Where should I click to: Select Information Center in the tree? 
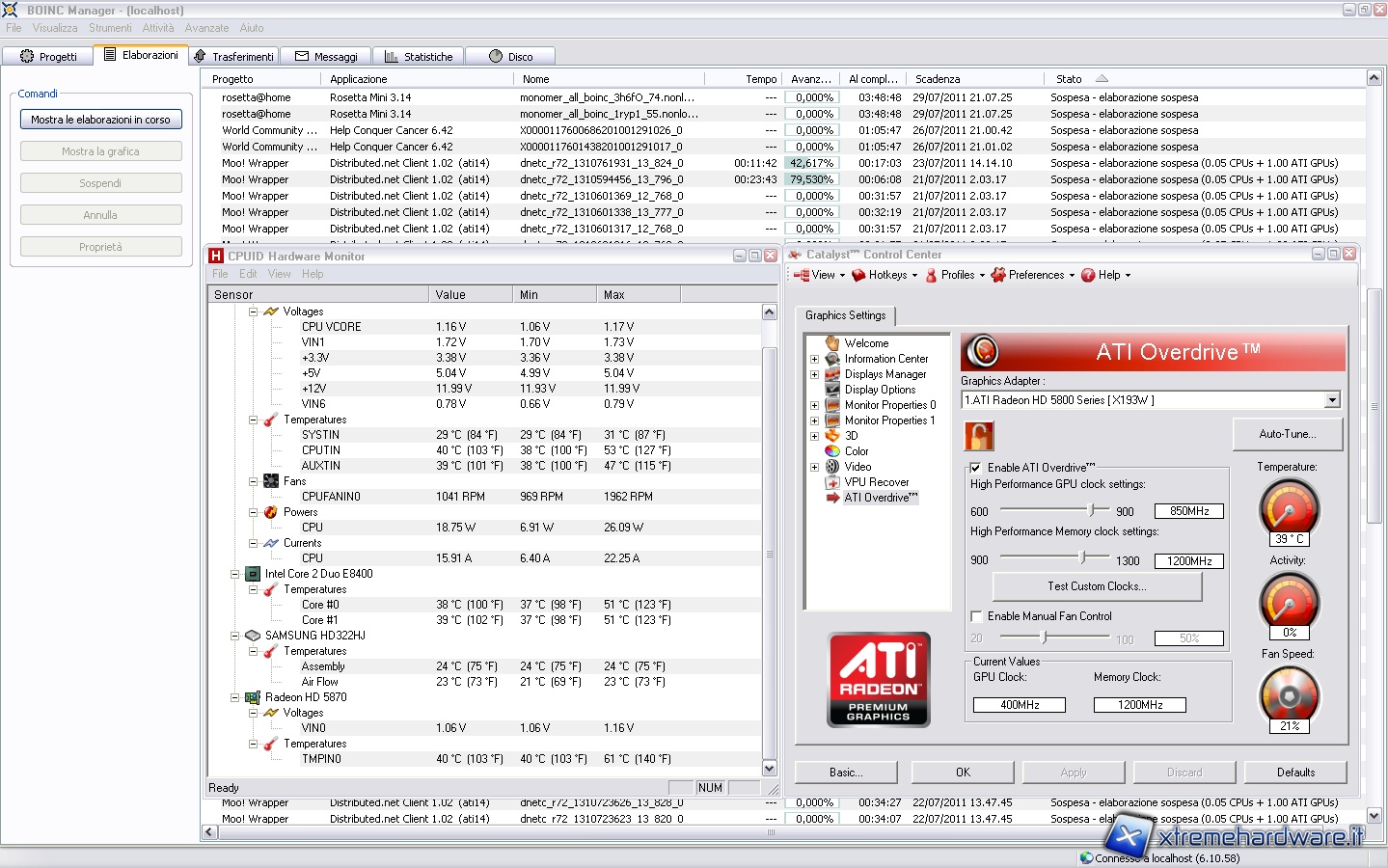(885, 359)
